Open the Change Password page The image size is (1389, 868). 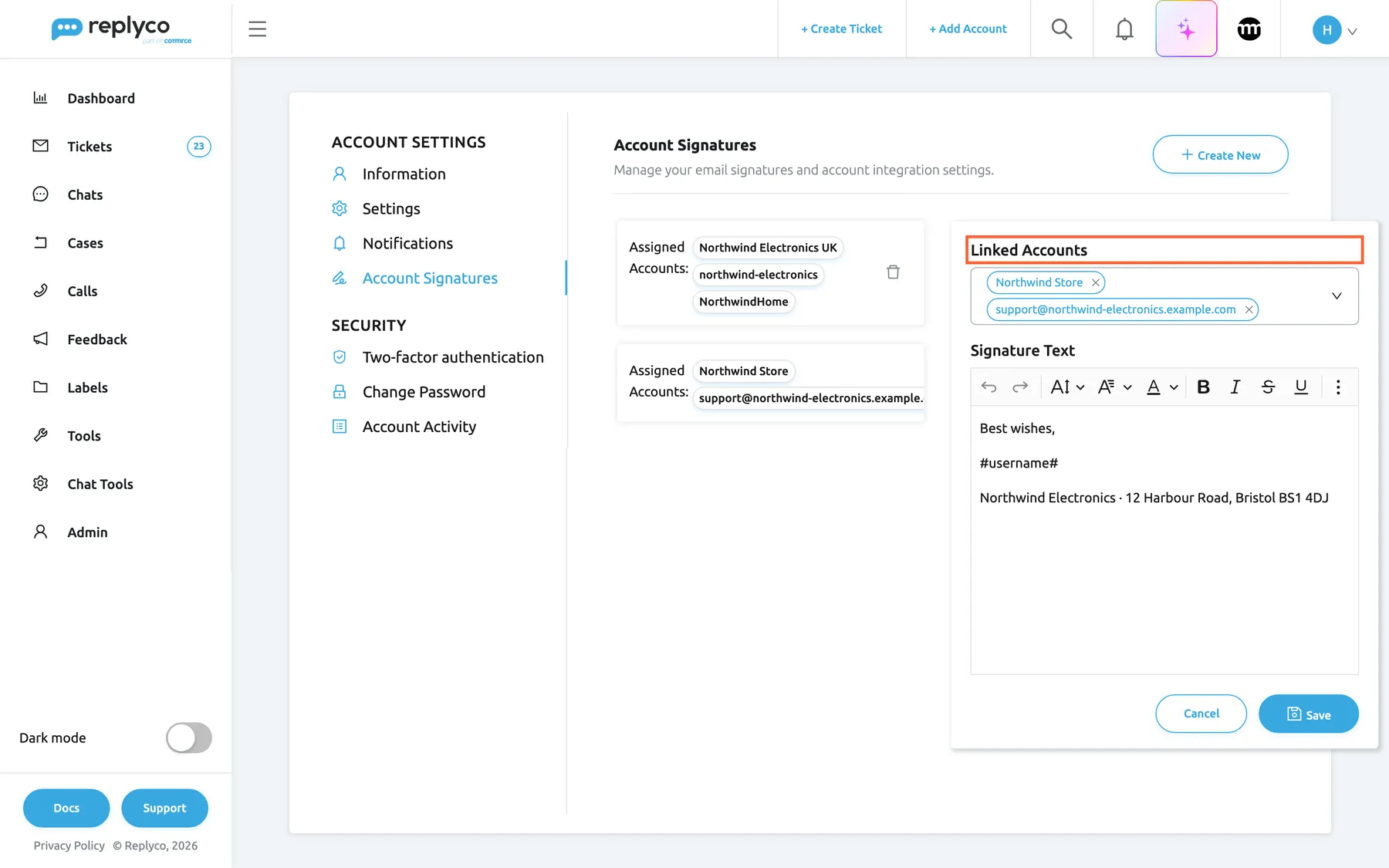coord(424,392)
